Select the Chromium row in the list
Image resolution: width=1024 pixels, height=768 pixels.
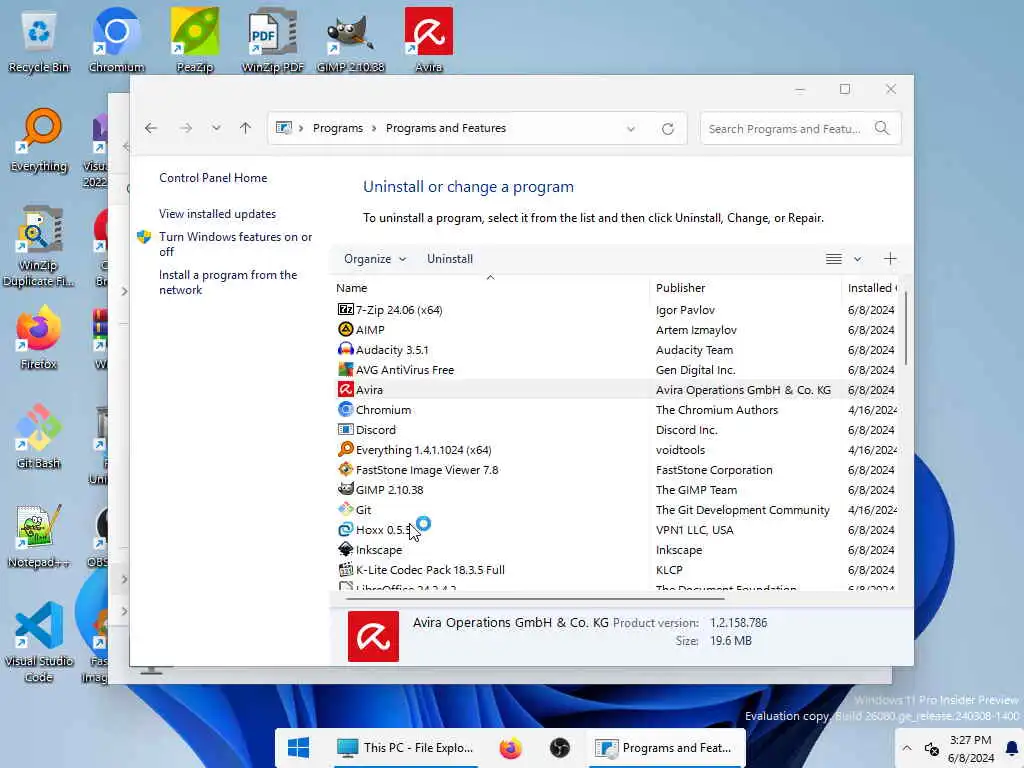(614, 409)
